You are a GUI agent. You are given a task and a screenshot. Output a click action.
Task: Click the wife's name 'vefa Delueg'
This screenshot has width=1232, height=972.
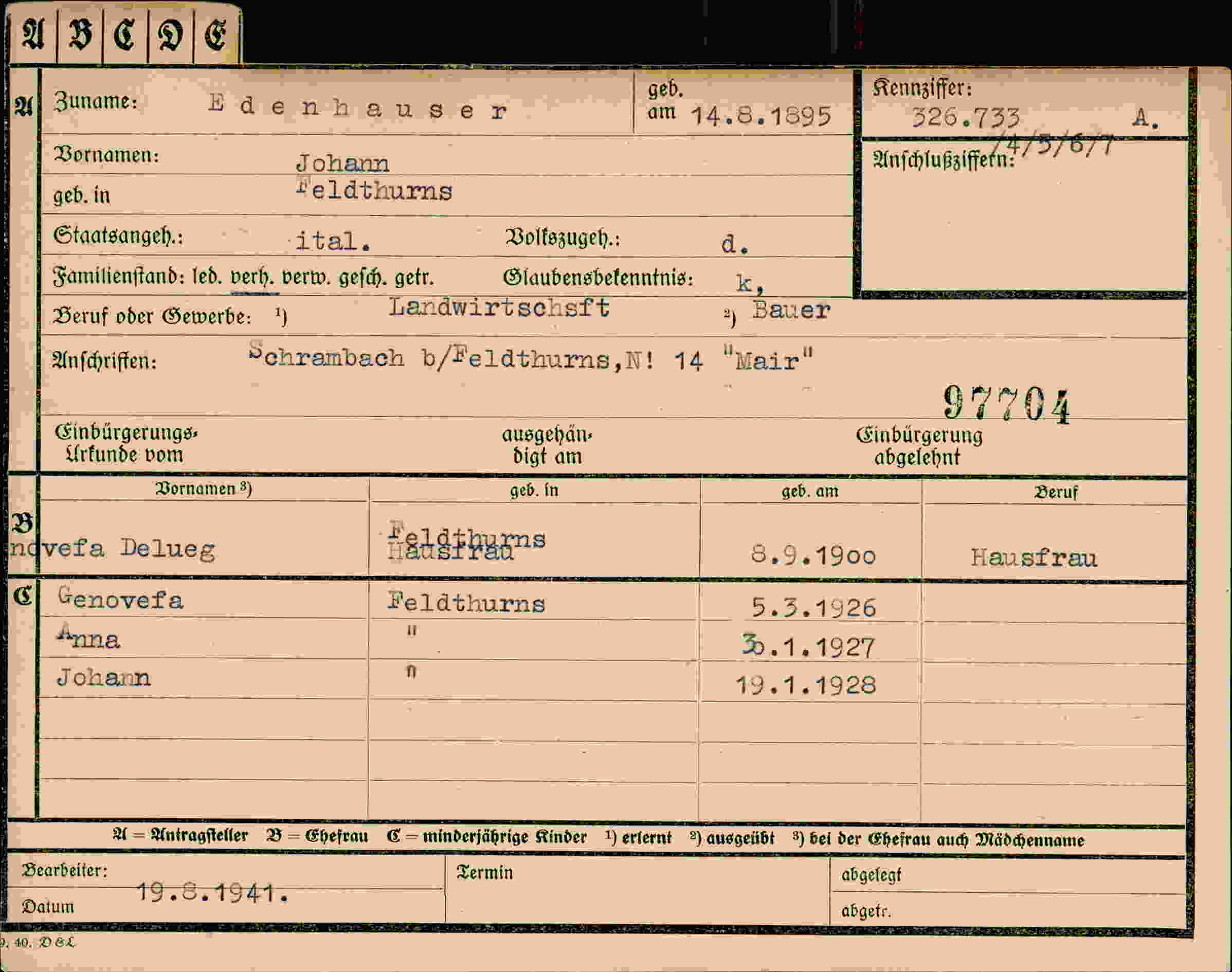(x=129, y=549)
